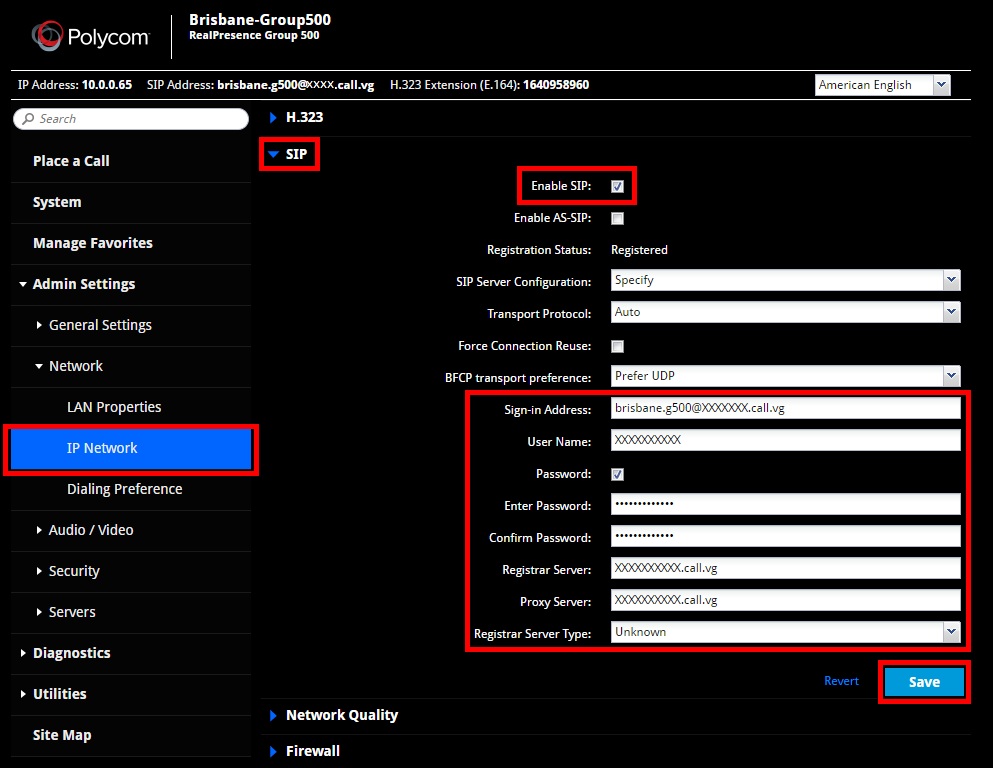The image size is (993, 768).
Task: Uncheck the Password checkbox
Action: [x=617, y=474]
